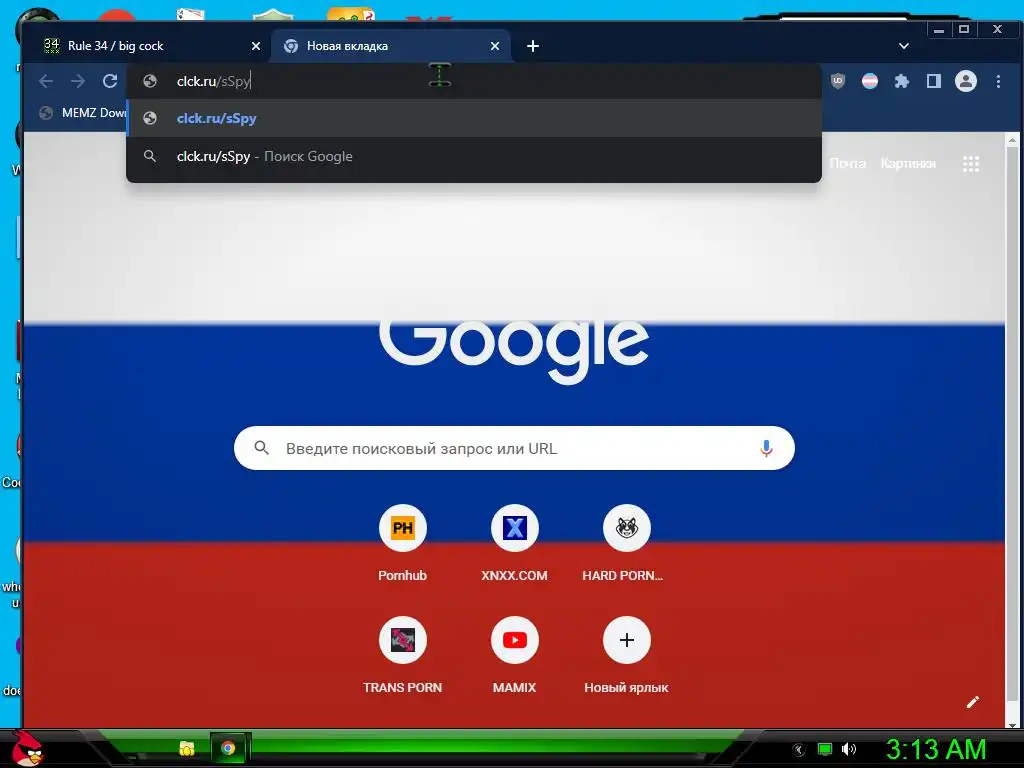Click the address bar containing clck.ru/sSpy

click(474, 81)
